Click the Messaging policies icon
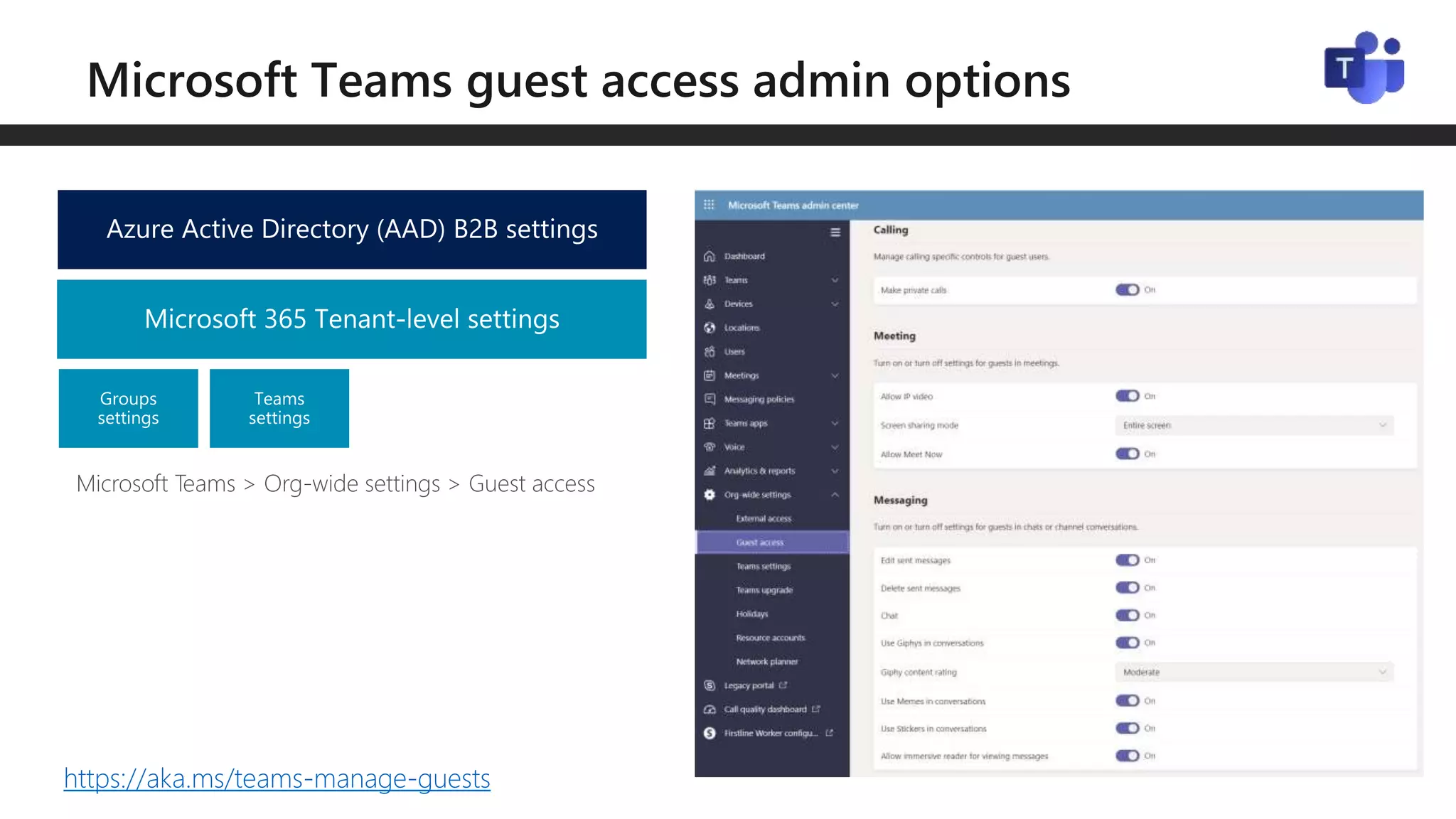Screen dimensions: 1456x819 (710, 400)
